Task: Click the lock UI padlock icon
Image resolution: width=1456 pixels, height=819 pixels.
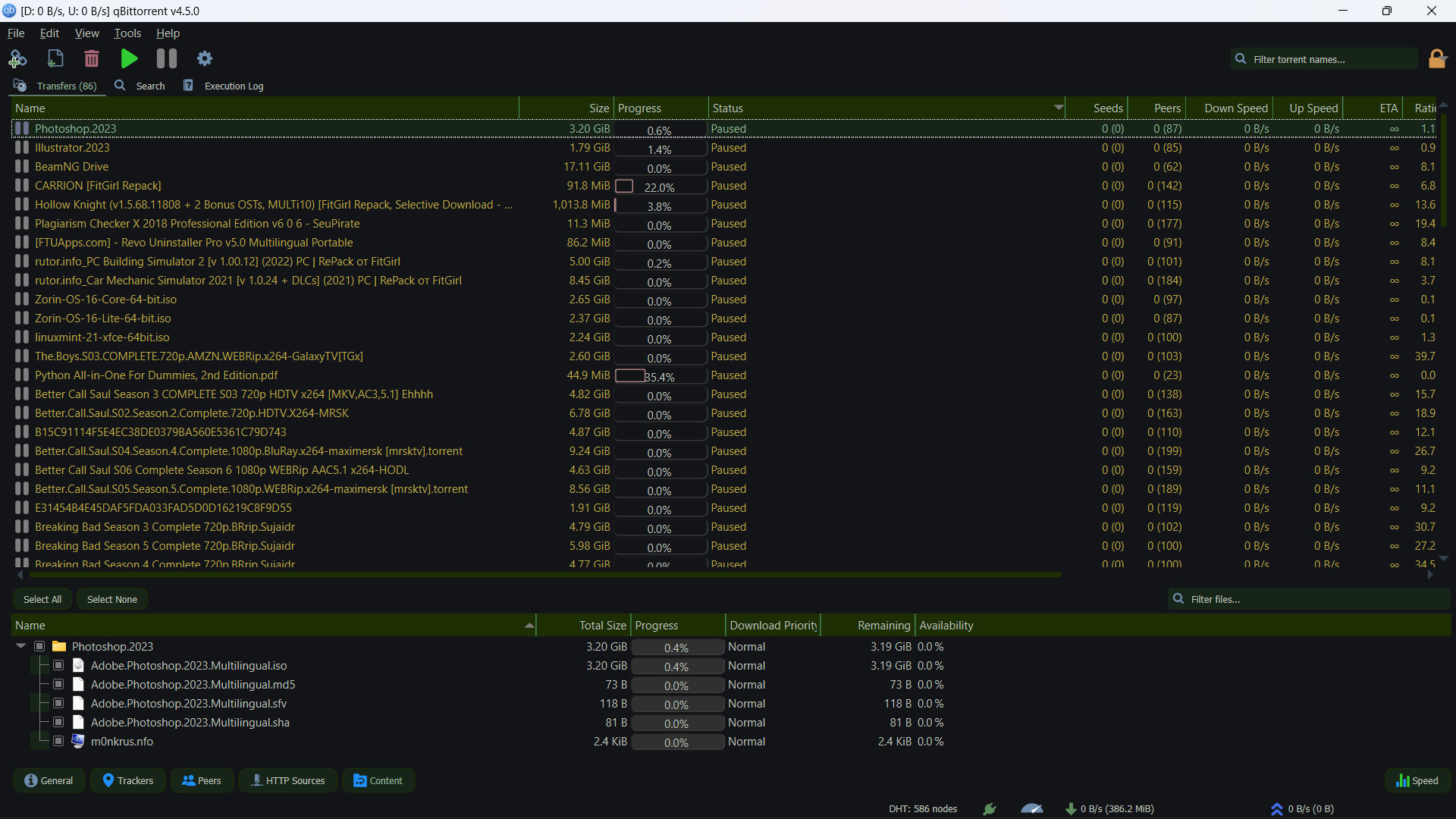Action: (x=1437, y=58)
